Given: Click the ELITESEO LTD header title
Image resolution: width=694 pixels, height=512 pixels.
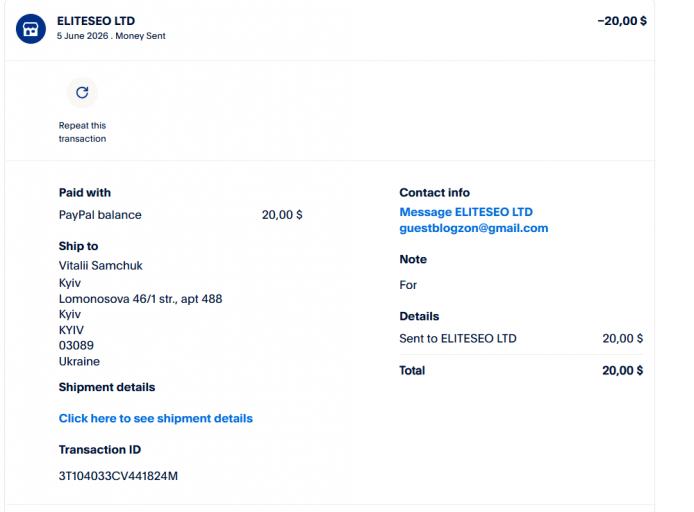Looking at the screenshot, I should pos(96,21).
